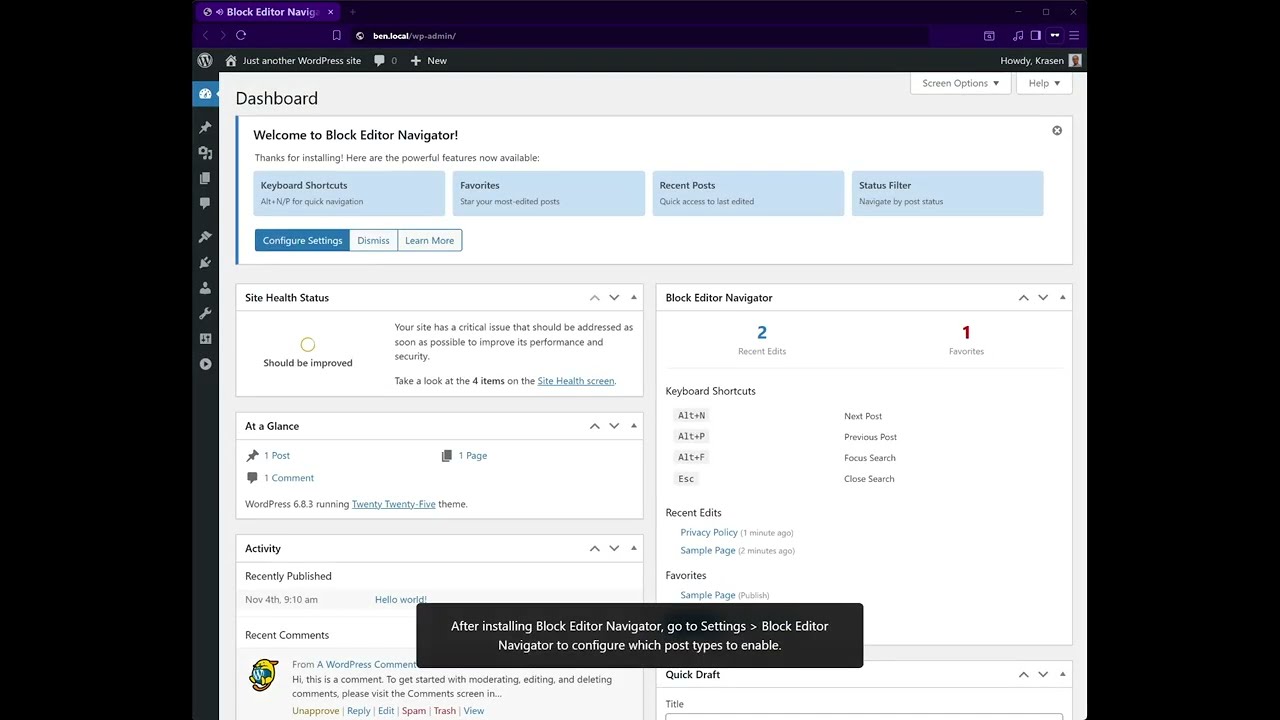Open the Appearance brush icon in sidebar
This screenshot has width=1280, height=720.
pyautogui.click(x=205, y=237)
